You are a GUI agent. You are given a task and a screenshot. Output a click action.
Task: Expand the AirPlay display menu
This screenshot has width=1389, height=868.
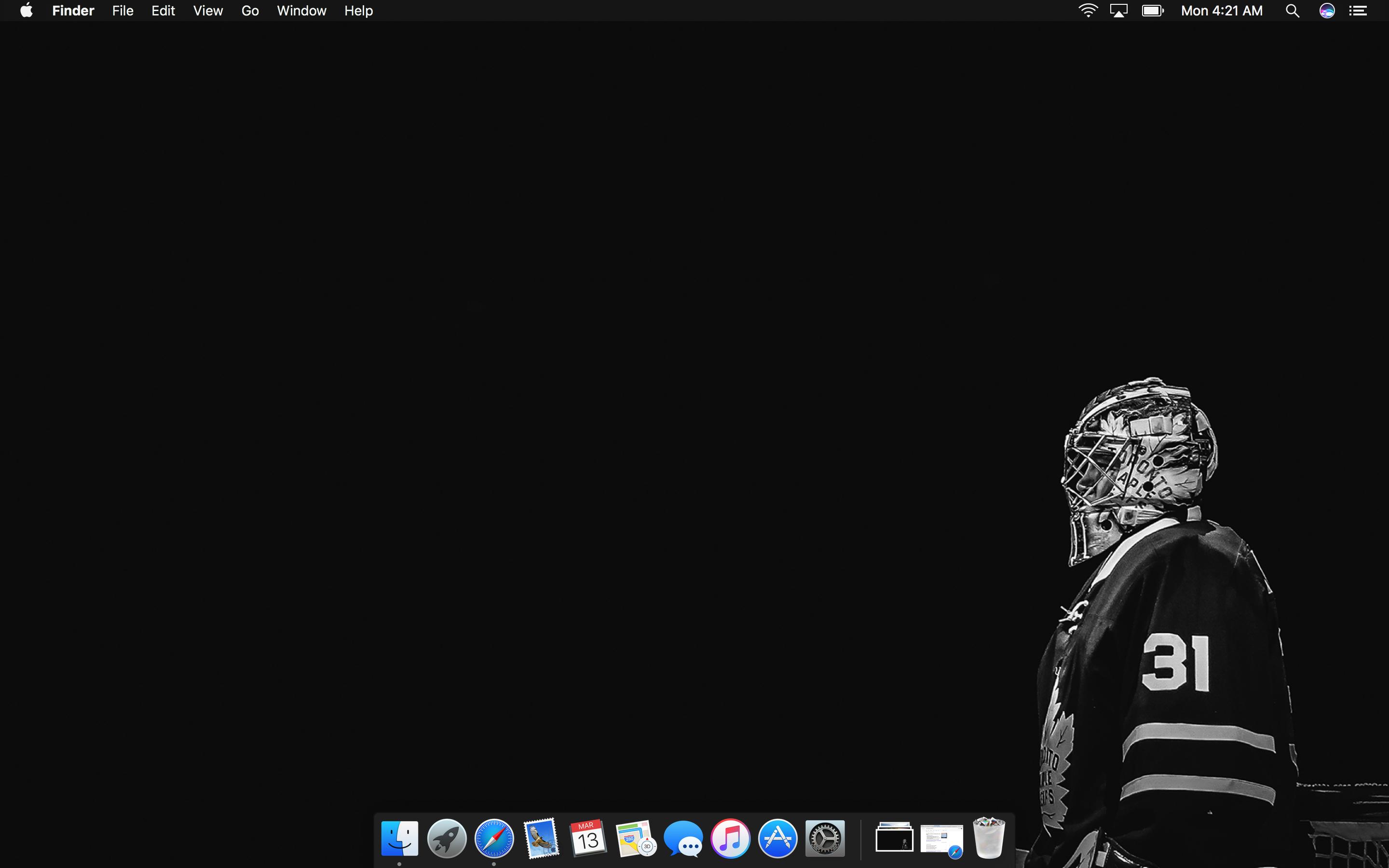point(1118,11)
